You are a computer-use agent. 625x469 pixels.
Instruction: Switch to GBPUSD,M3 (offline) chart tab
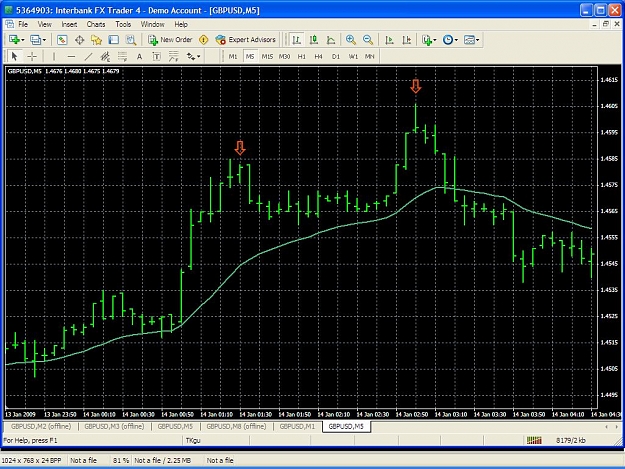114,426
